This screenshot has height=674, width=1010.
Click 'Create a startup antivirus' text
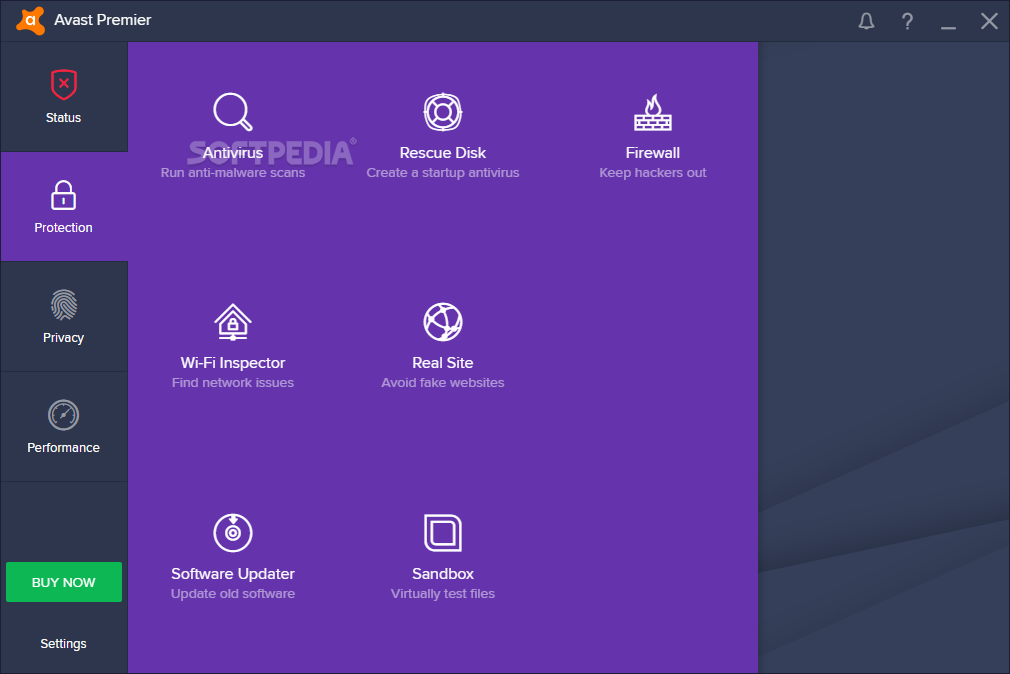pos(443,173)
